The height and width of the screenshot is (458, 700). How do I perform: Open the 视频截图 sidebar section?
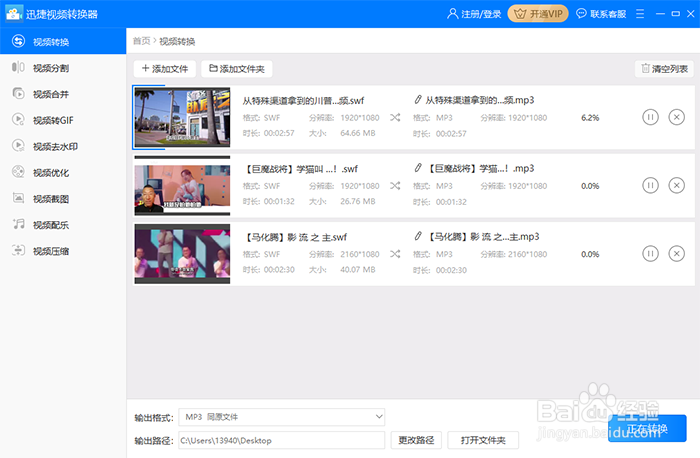[x=63, y=199]
